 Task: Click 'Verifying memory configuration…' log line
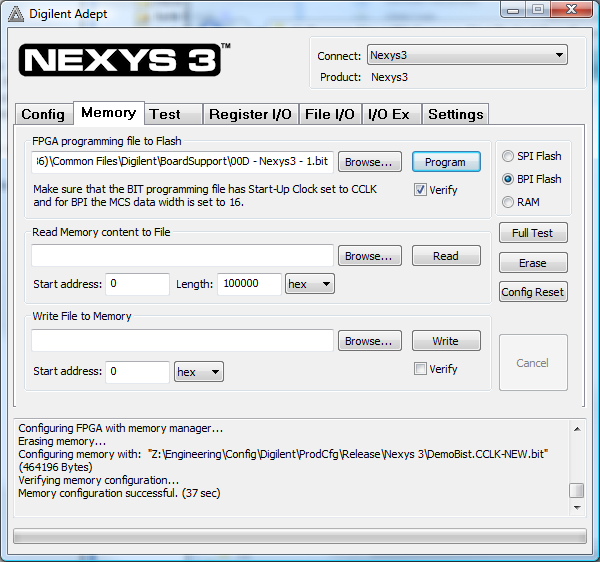tap(98, 480)
